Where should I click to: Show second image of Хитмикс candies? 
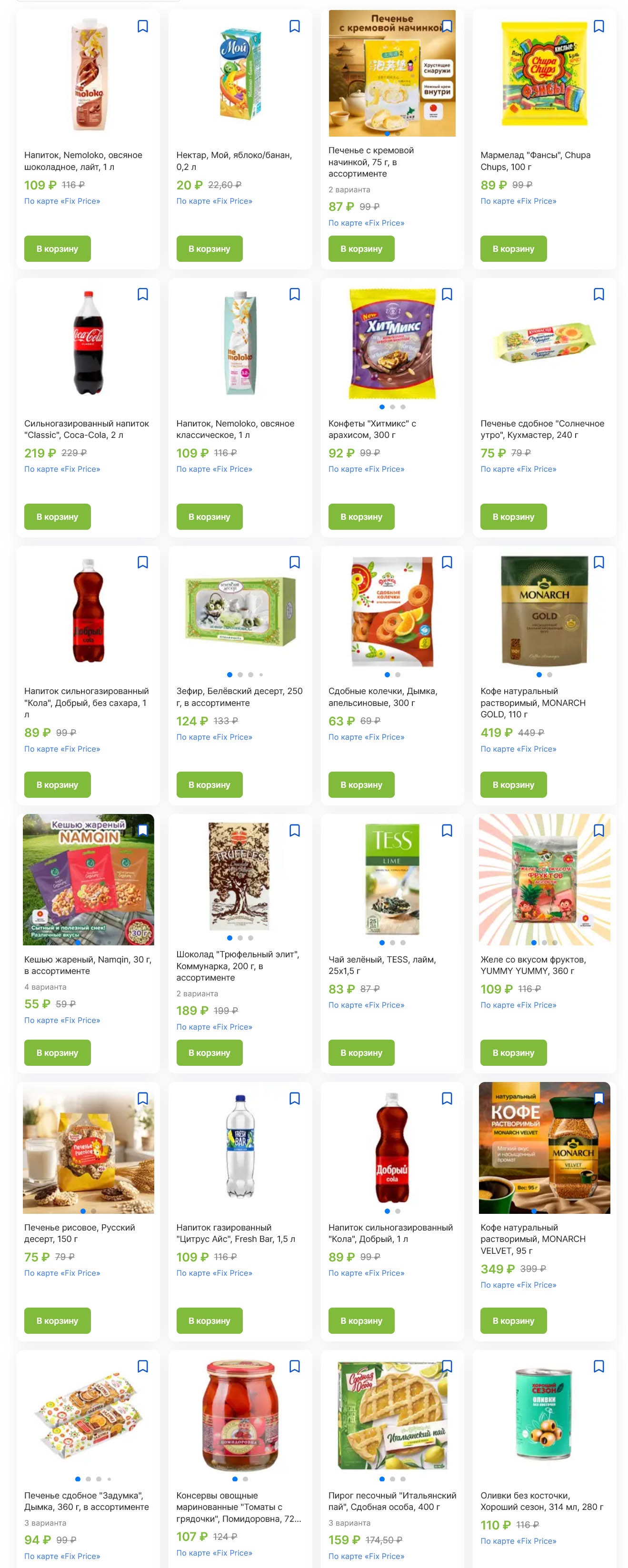392,407
